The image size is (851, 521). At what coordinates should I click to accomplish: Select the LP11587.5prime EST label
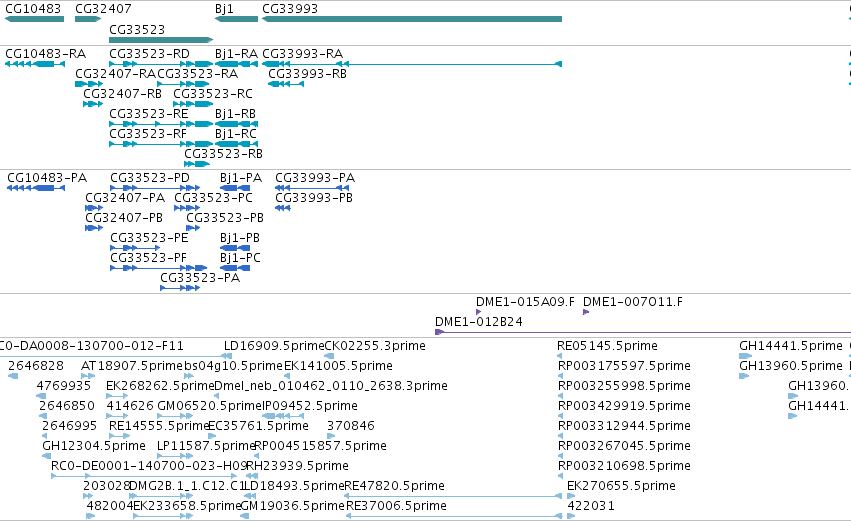[206, 447]
